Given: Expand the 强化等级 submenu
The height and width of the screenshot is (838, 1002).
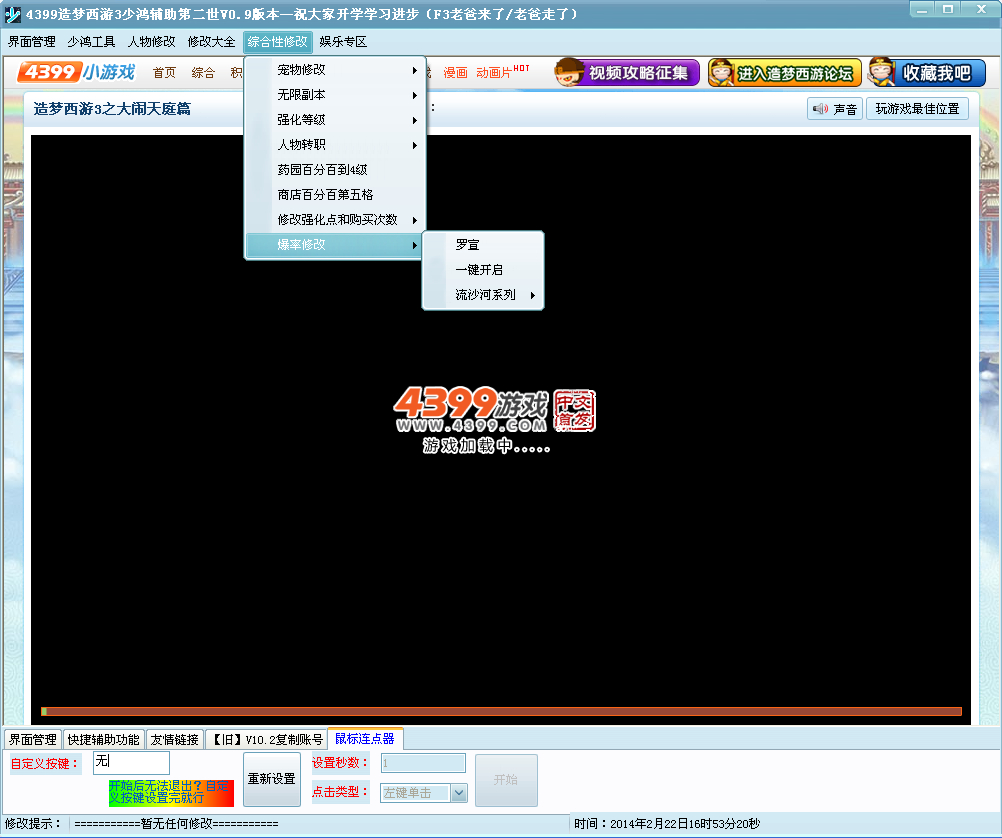Looking at the screenshot, I should pos(334,120).
